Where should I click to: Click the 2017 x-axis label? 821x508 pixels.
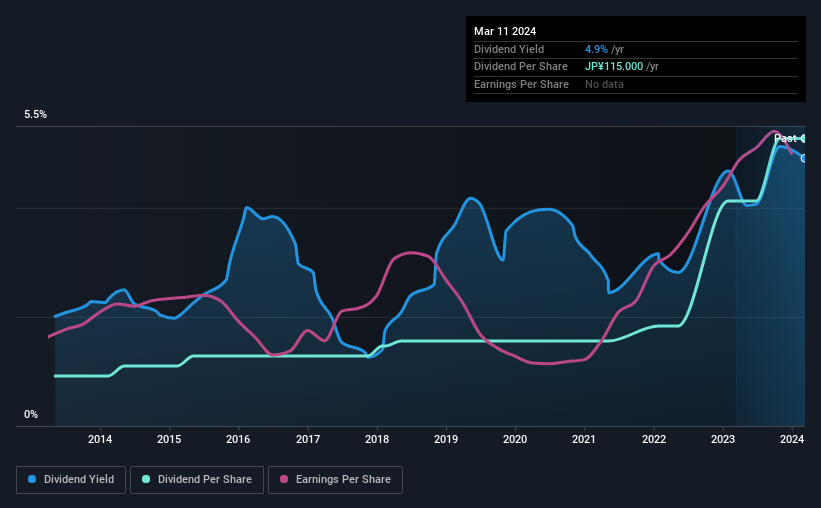[x=308, y=439]
